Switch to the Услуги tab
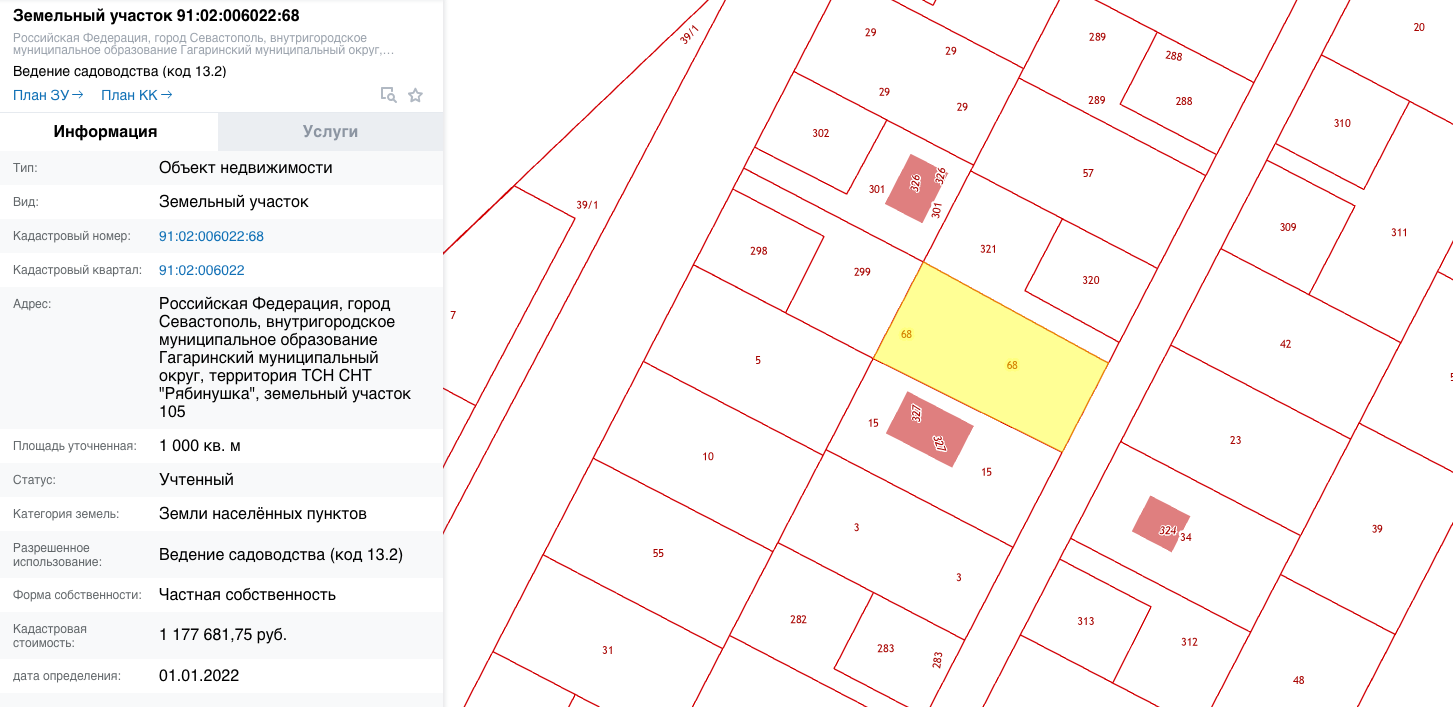 [330, 131]
